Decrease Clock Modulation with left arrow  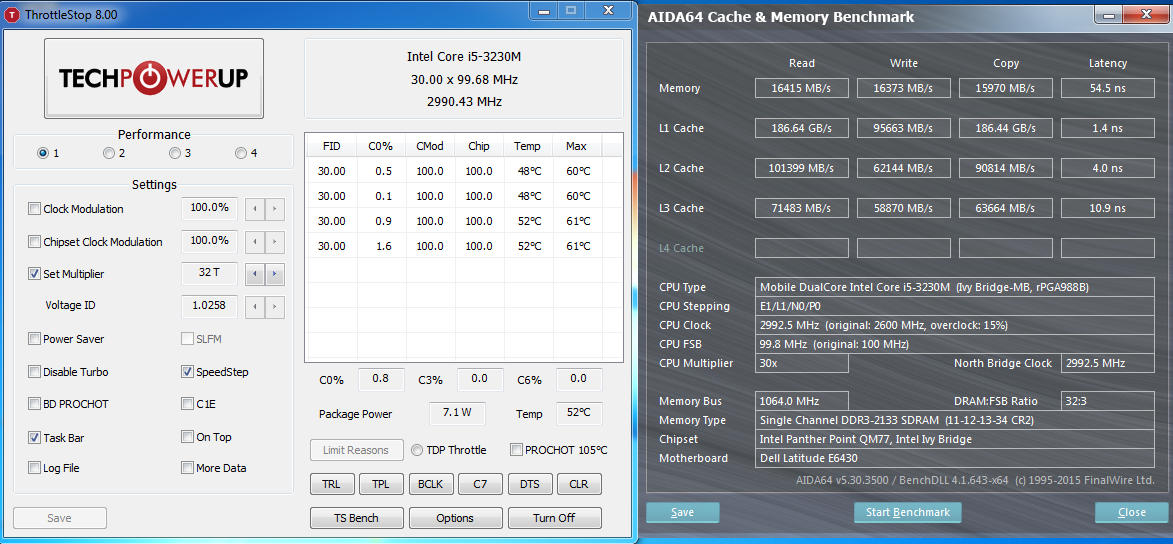pos(256,209)
